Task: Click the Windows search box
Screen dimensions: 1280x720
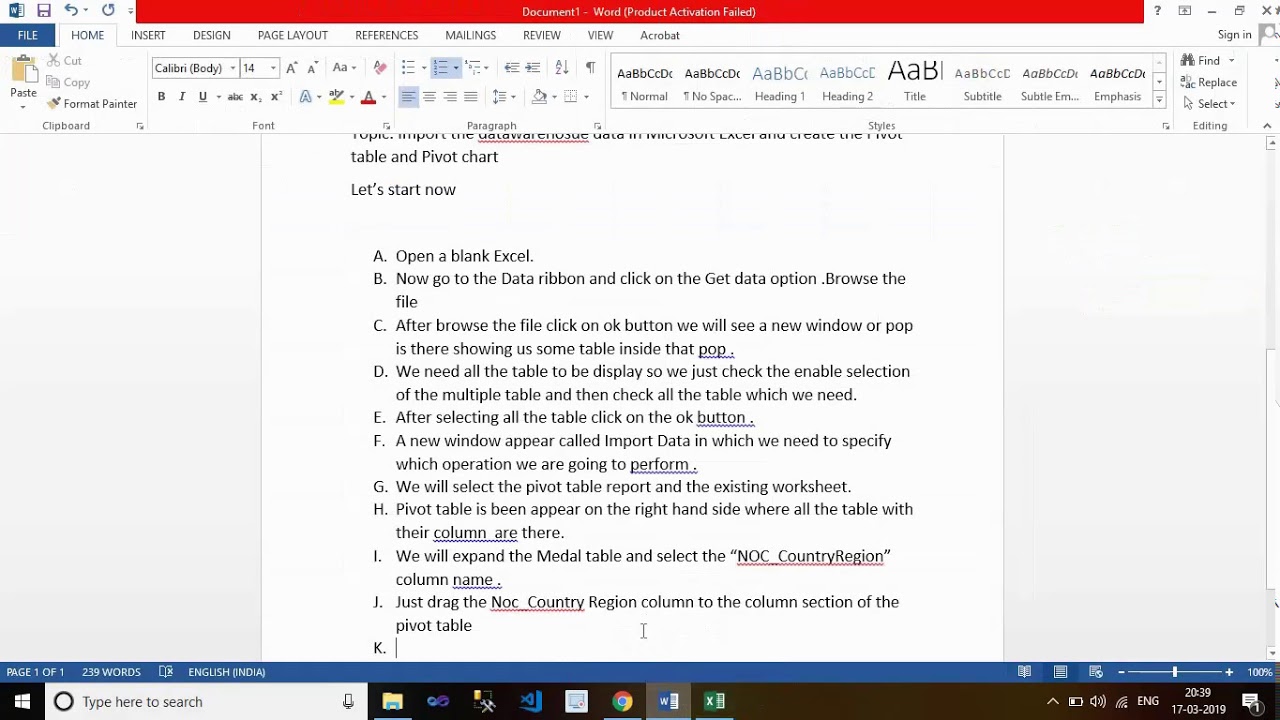Action: [204, 701]
